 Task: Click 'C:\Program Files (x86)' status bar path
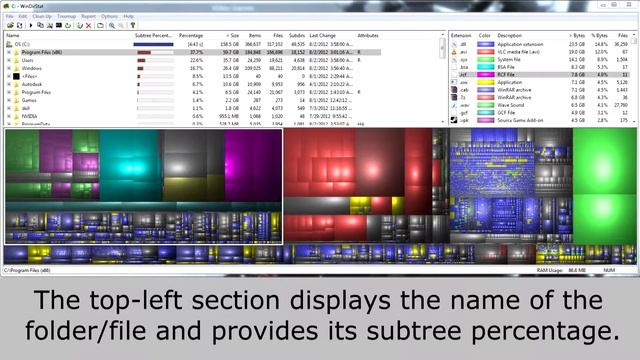coord(27,270)
